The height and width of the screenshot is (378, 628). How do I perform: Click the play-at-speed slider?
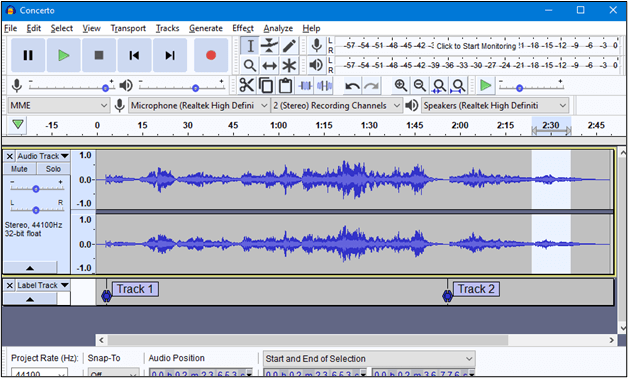[x=531, y=86]
